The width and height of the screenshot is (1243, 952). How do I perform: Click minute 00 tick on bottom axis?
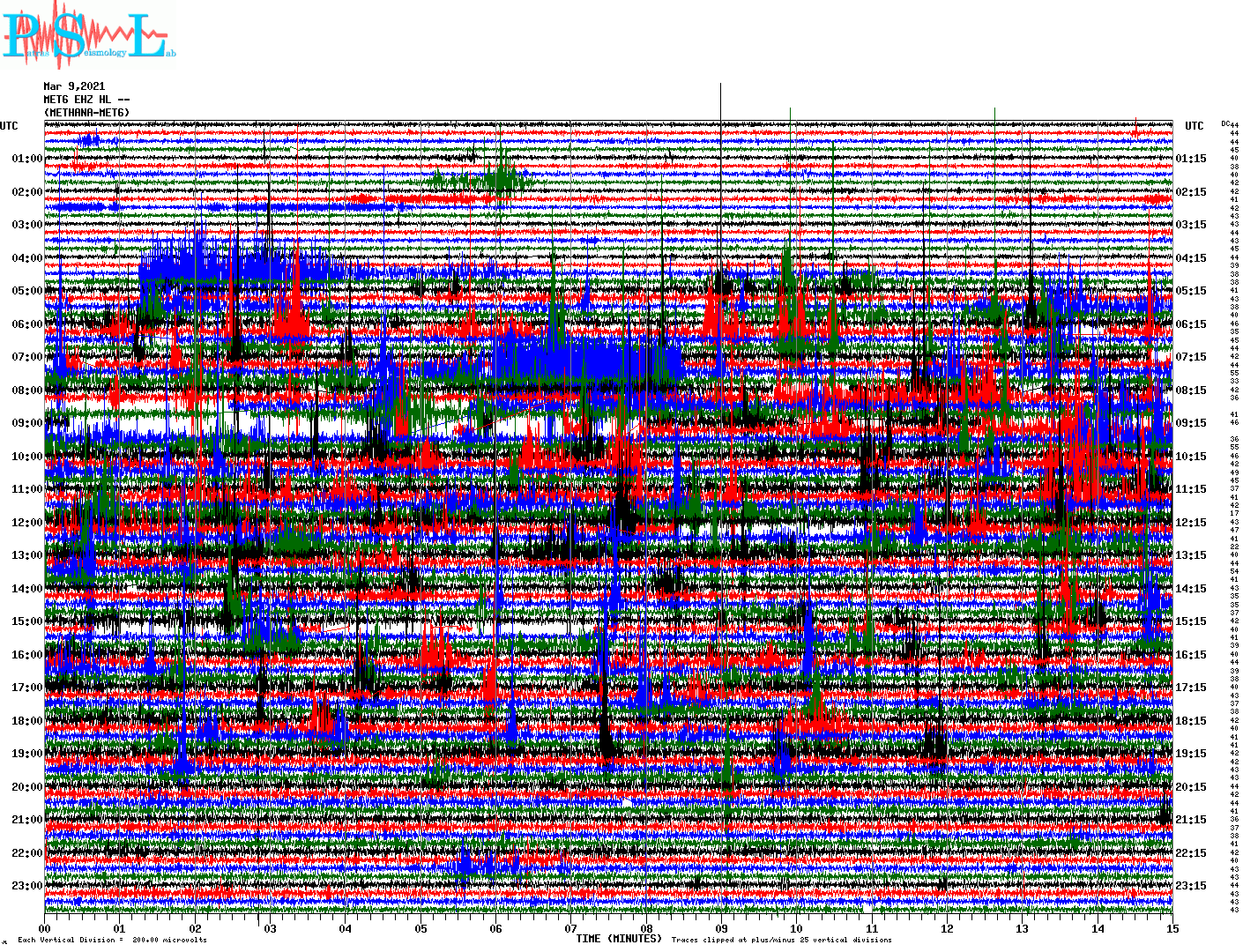point(45,929)
